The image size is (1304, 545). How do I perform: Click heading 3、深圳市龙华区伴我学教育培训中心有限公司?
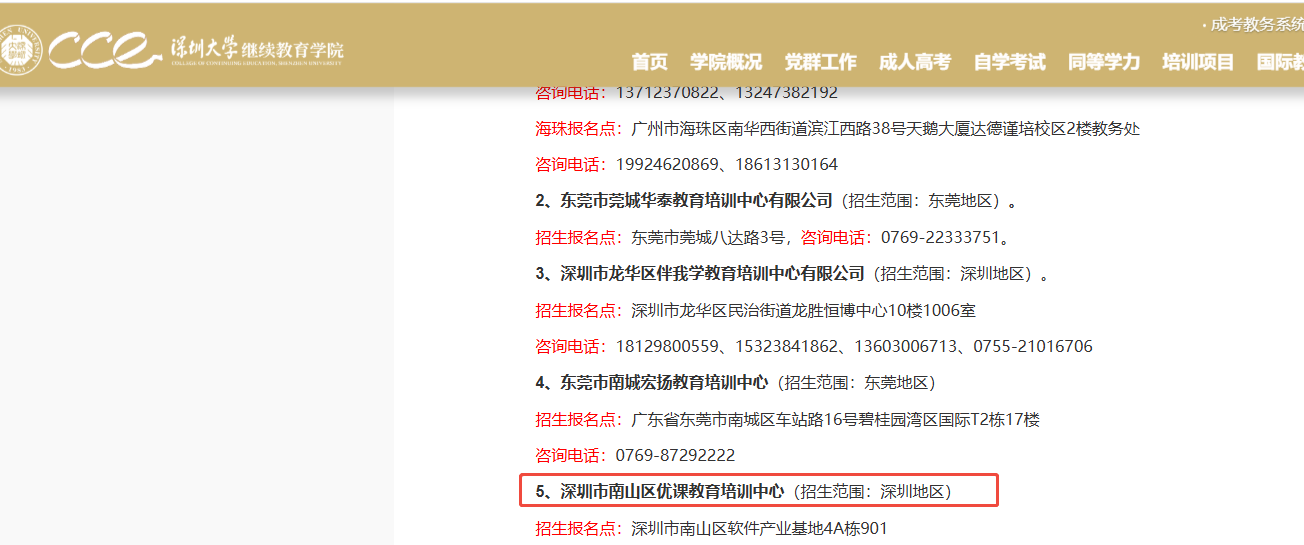[700, 273]
